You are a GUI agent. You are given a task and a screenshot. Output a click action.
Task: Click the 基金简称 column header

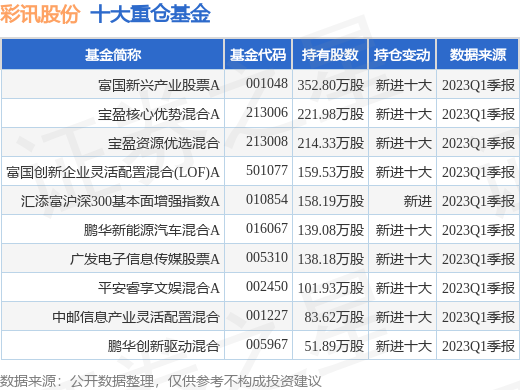pos(113,55)
